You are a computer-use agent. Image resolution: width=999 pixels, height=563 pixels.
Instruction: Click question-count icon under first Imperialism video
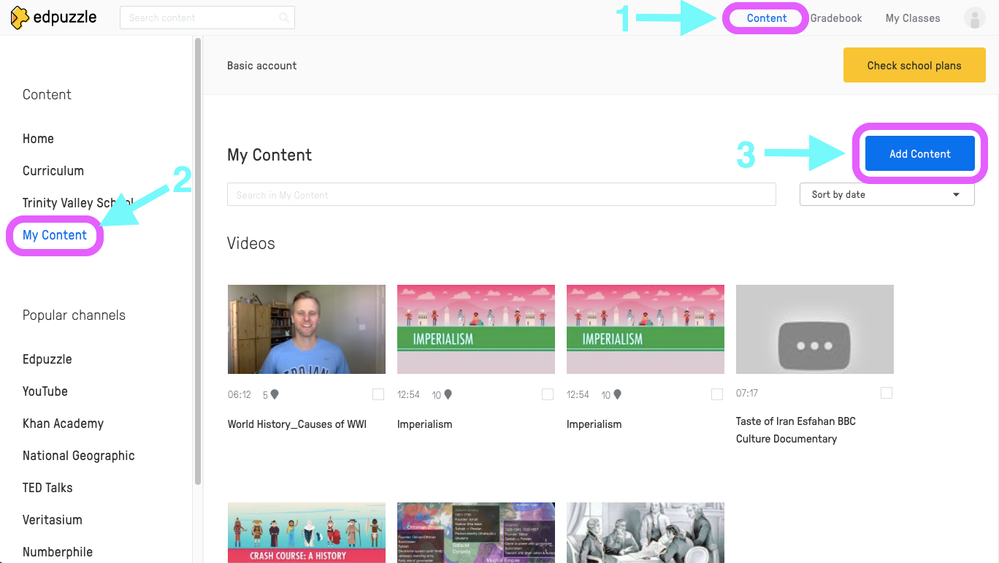pos(448,395)
